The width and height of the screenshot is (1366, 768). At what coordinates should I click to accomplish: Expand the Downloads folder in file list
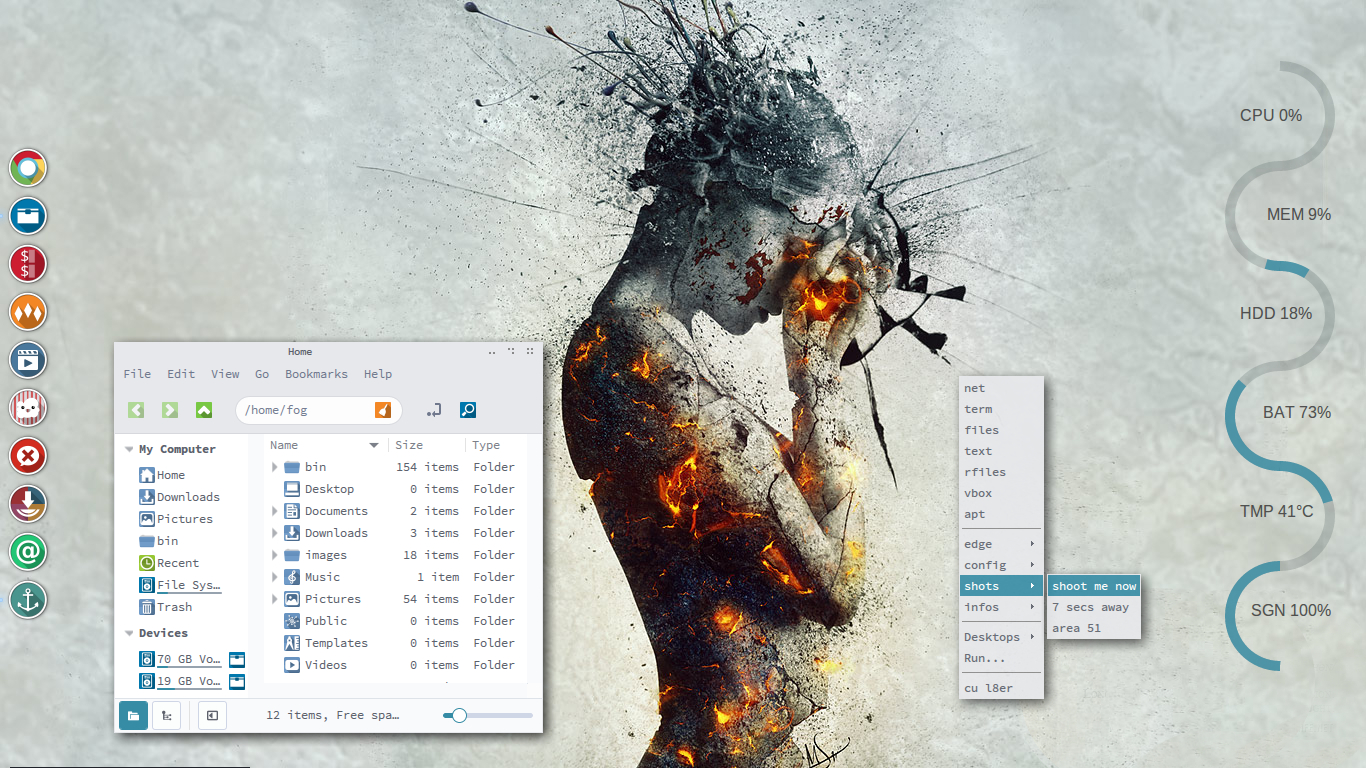pos(275,533)
